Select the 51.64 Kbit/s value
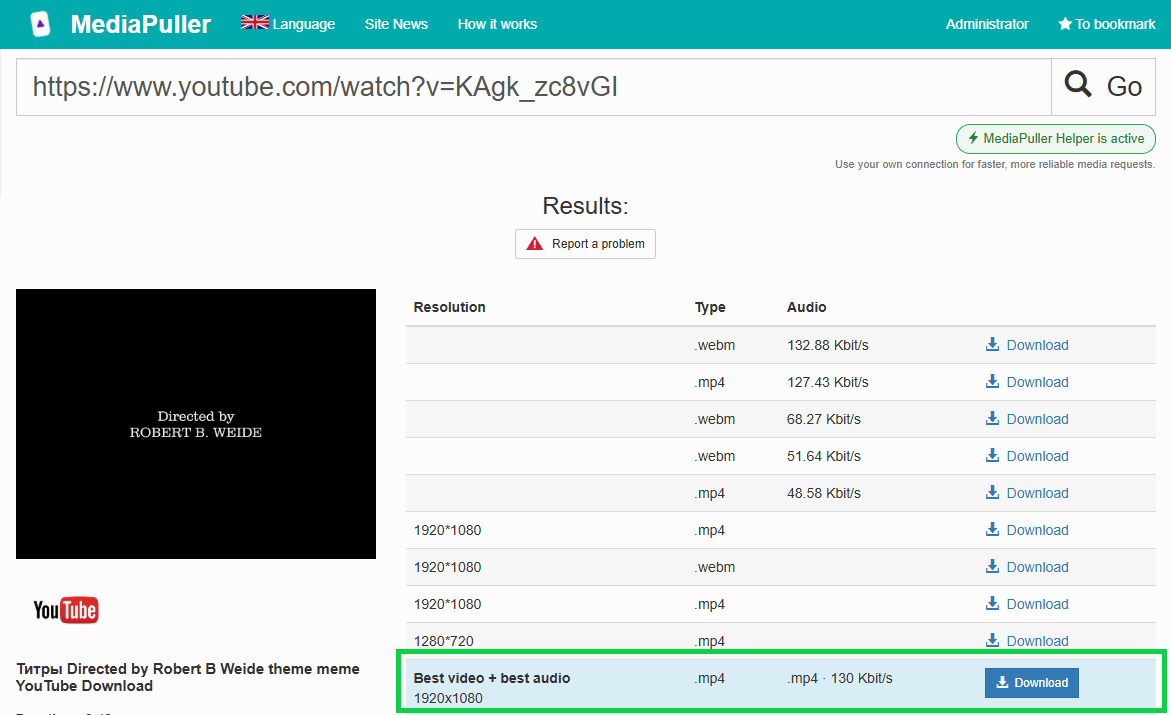Screen dimensions: 1171x715 [x=824, y=456]
